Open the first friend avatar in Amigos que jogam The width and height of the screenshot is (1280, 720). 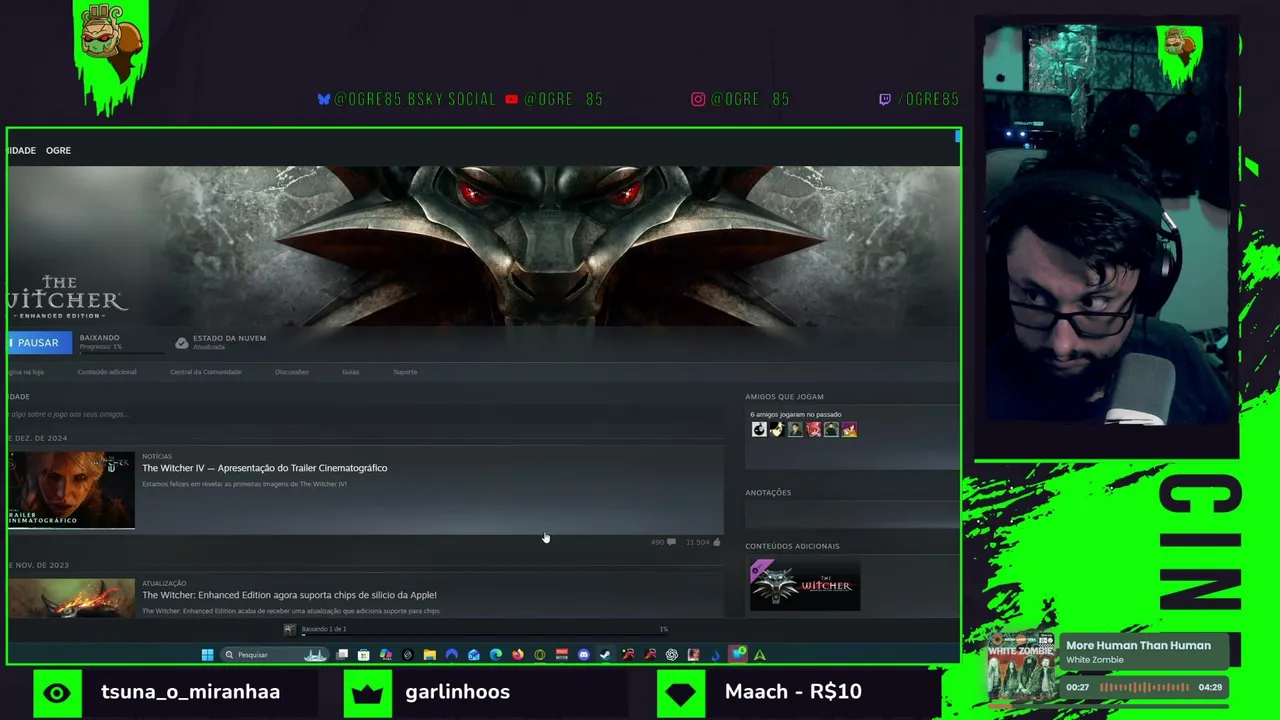coord(759,430)
